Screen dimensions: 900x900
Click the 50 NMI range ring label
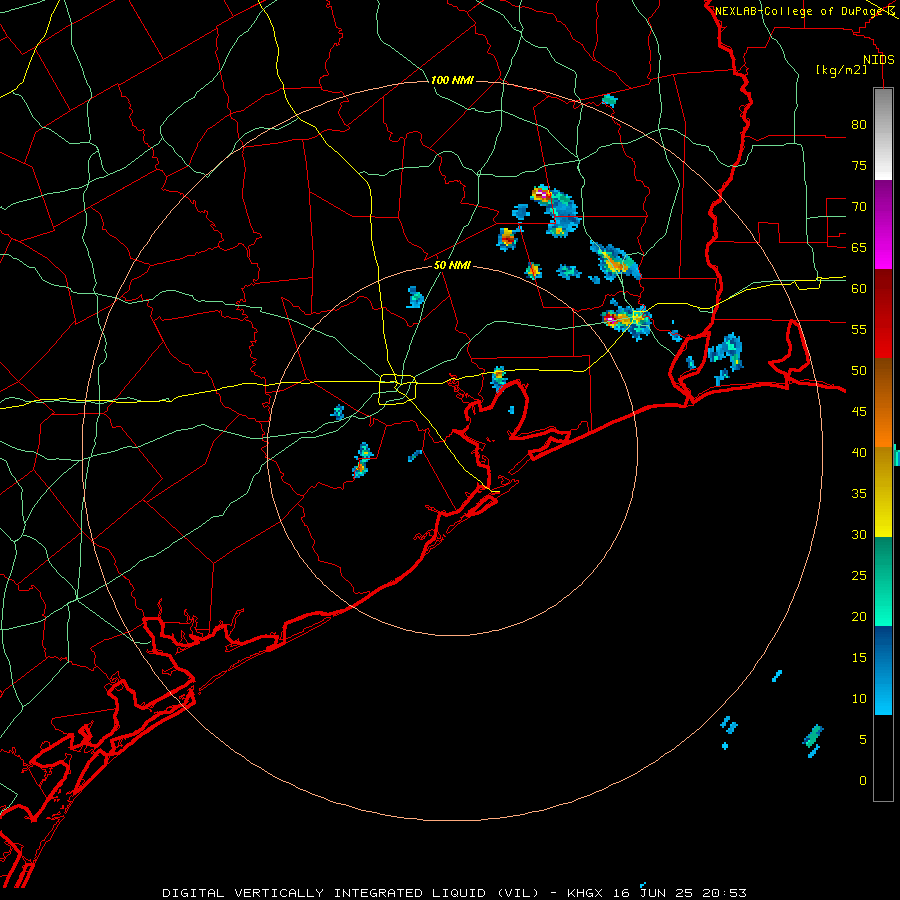pyautogui.click(x=452, y=265)
